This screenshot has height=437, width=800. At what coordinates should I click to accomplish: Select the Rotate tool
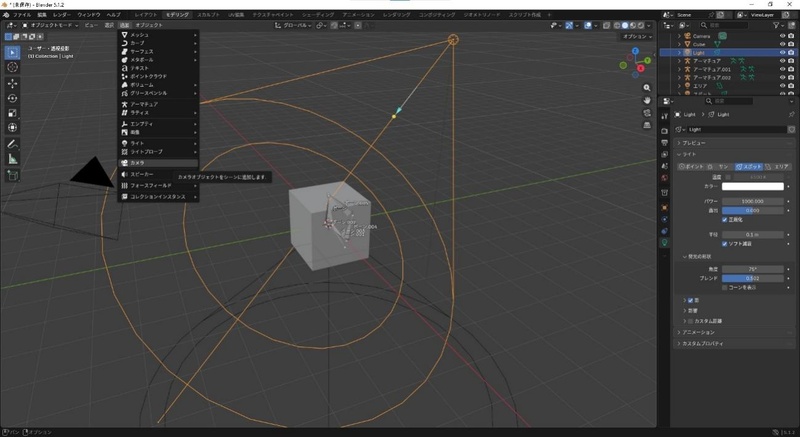[x=13, y=98]
